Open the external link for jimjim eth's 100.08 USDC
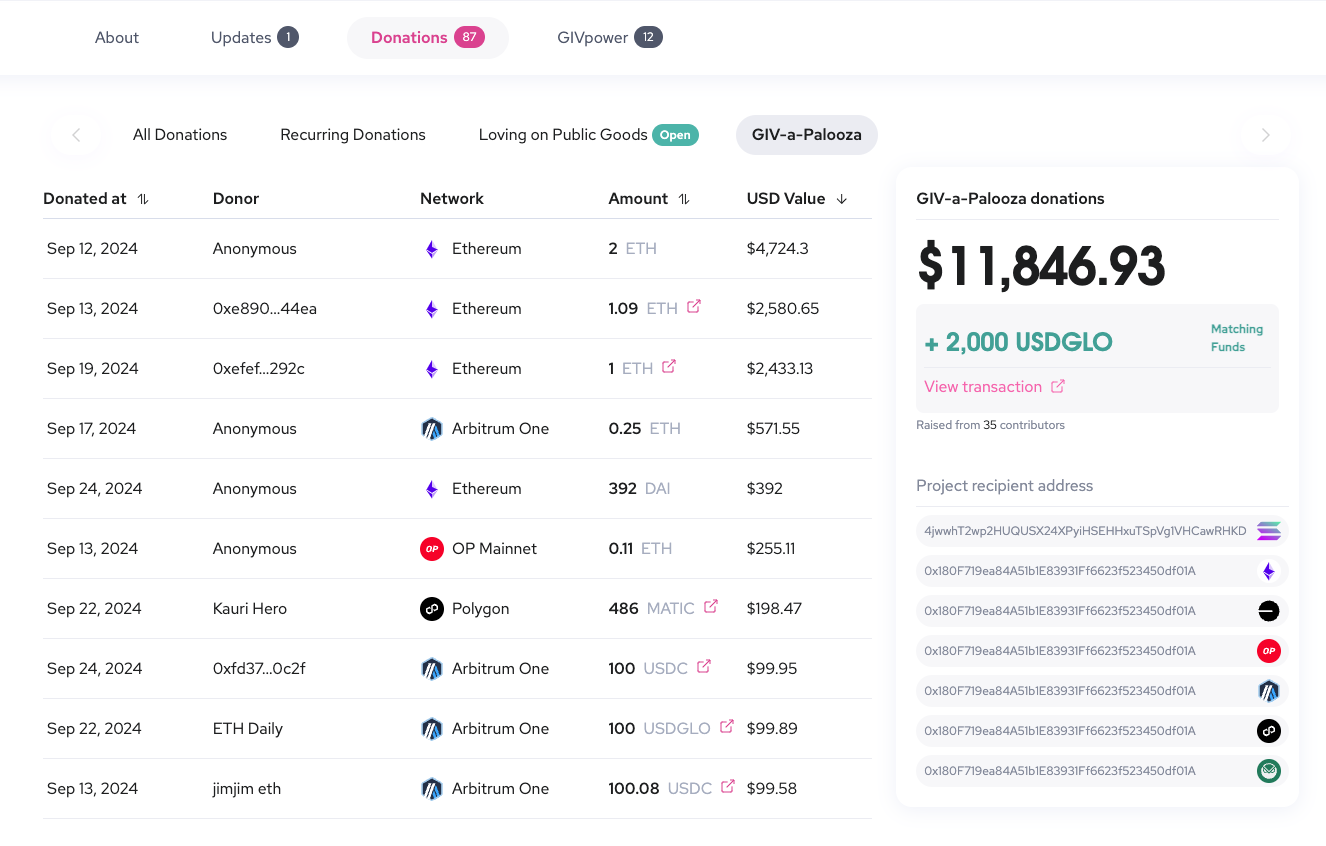 pyautogui.click(x=728, y=787)
